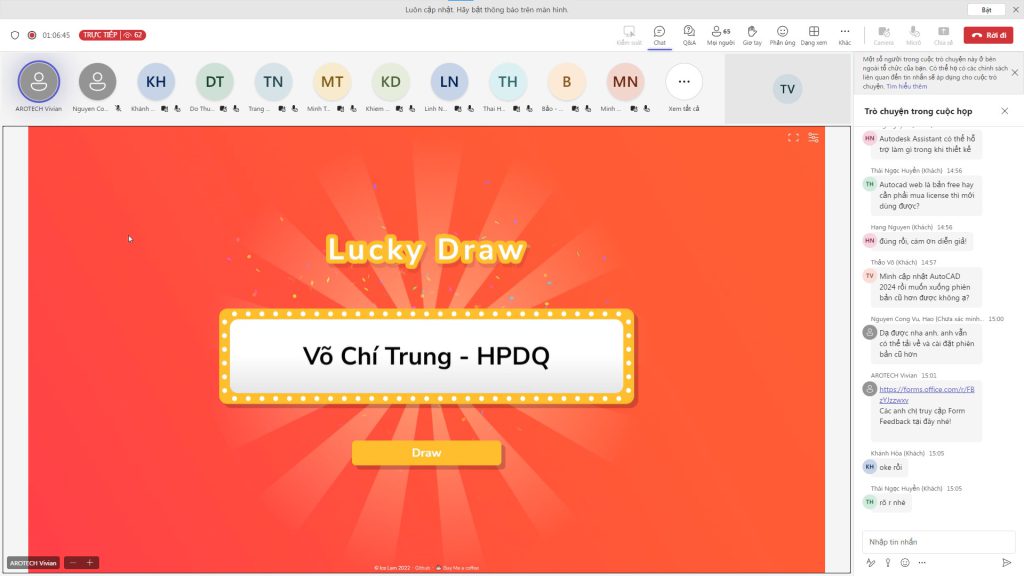The image size is (1024, 576).
Task: Open forms.office.com feedback link
Action: [926, 394]
